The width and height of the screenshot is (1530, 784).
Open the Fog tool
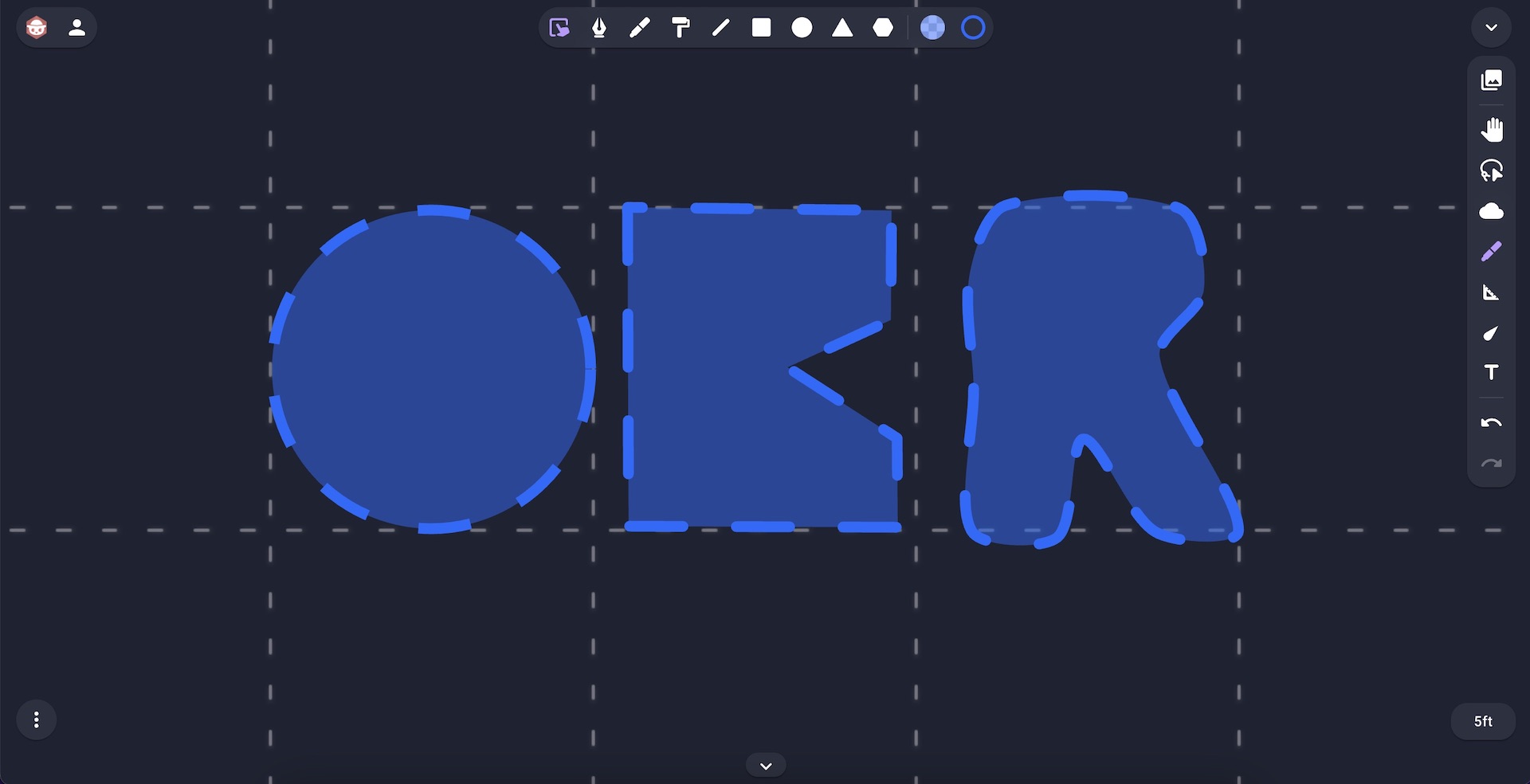(1492, 211)
